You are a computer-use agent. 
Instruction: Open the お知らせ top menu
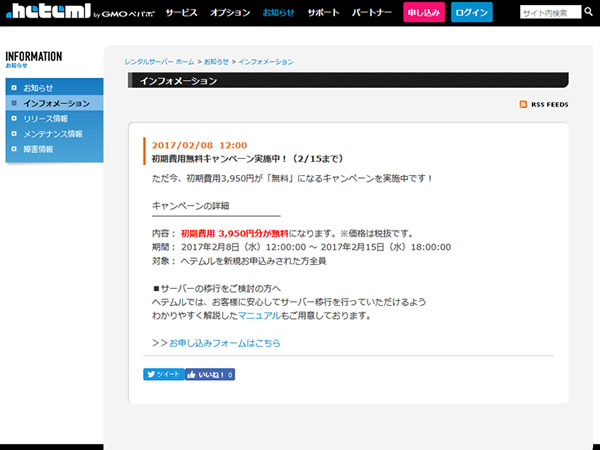coord(279,13)
